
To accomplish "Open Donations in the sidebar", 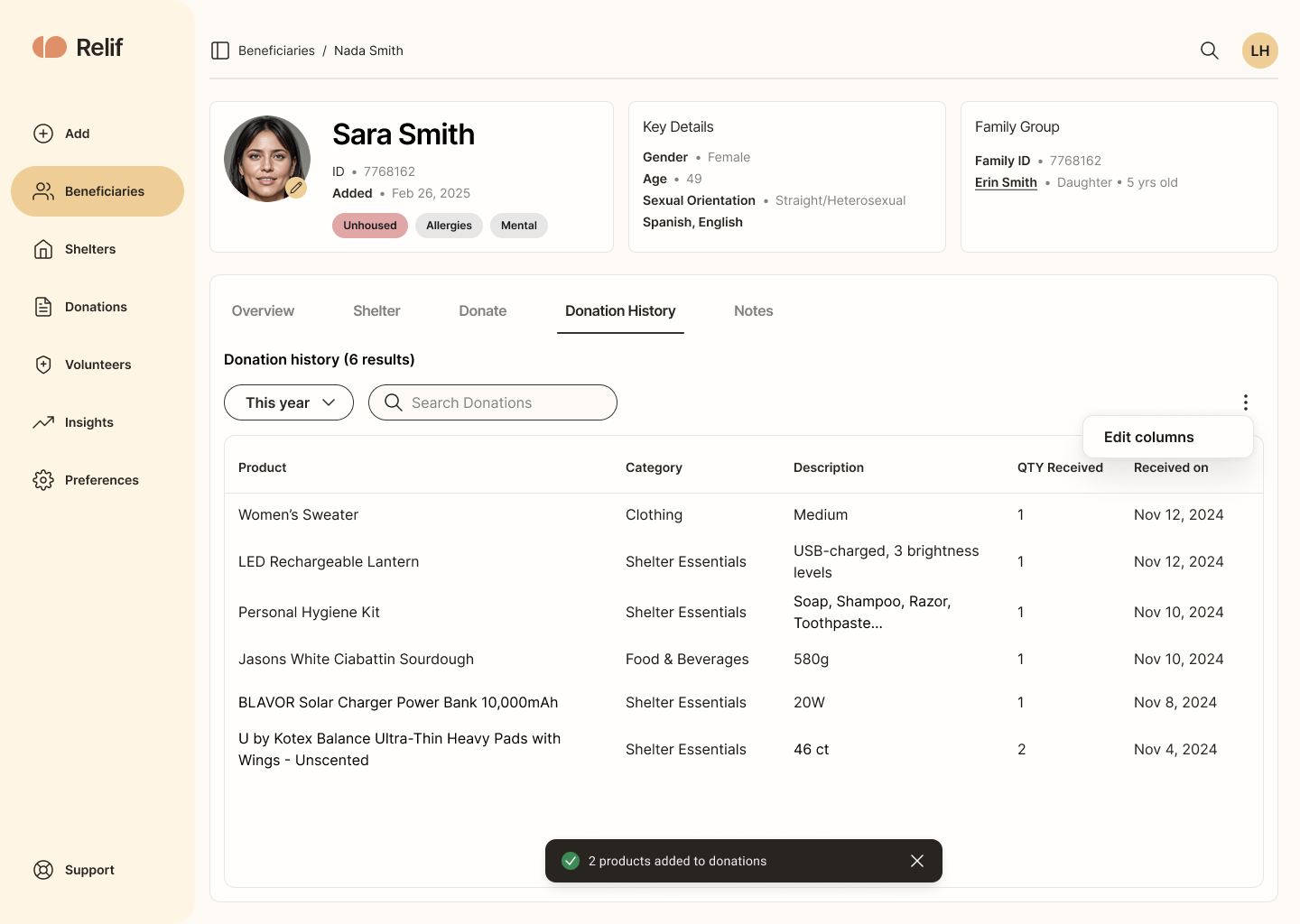I will (x=97, y=307).
